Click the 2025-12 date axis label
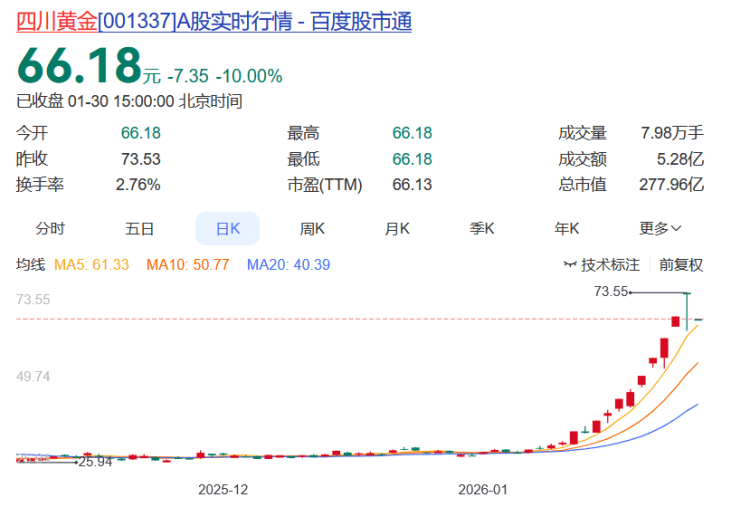The height and width of the screenshot is (507, 750). [222, 490]
